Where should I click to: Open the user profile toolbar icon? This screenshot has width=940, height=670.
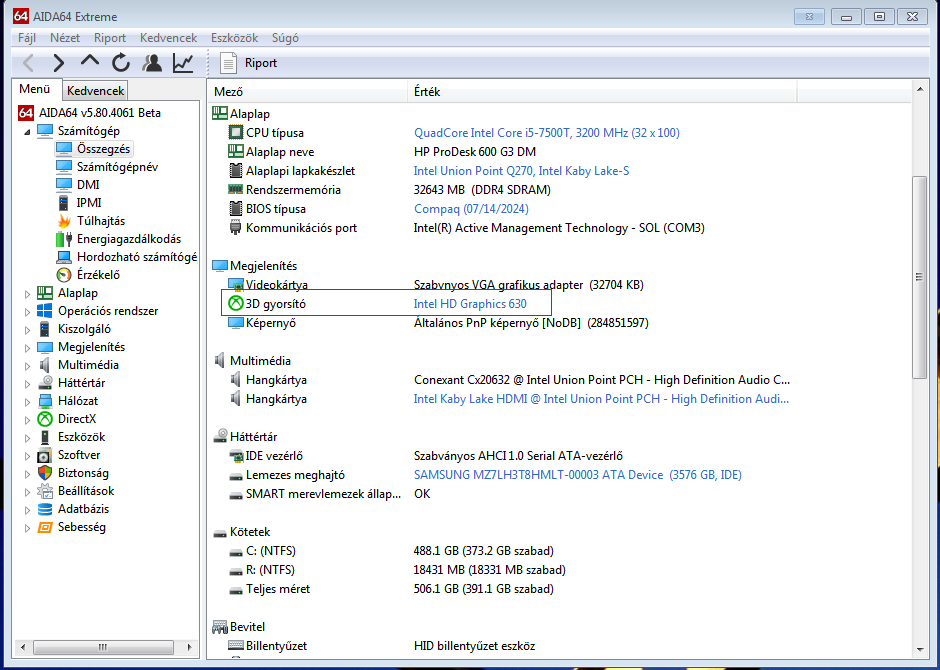(x=152, y=63)
